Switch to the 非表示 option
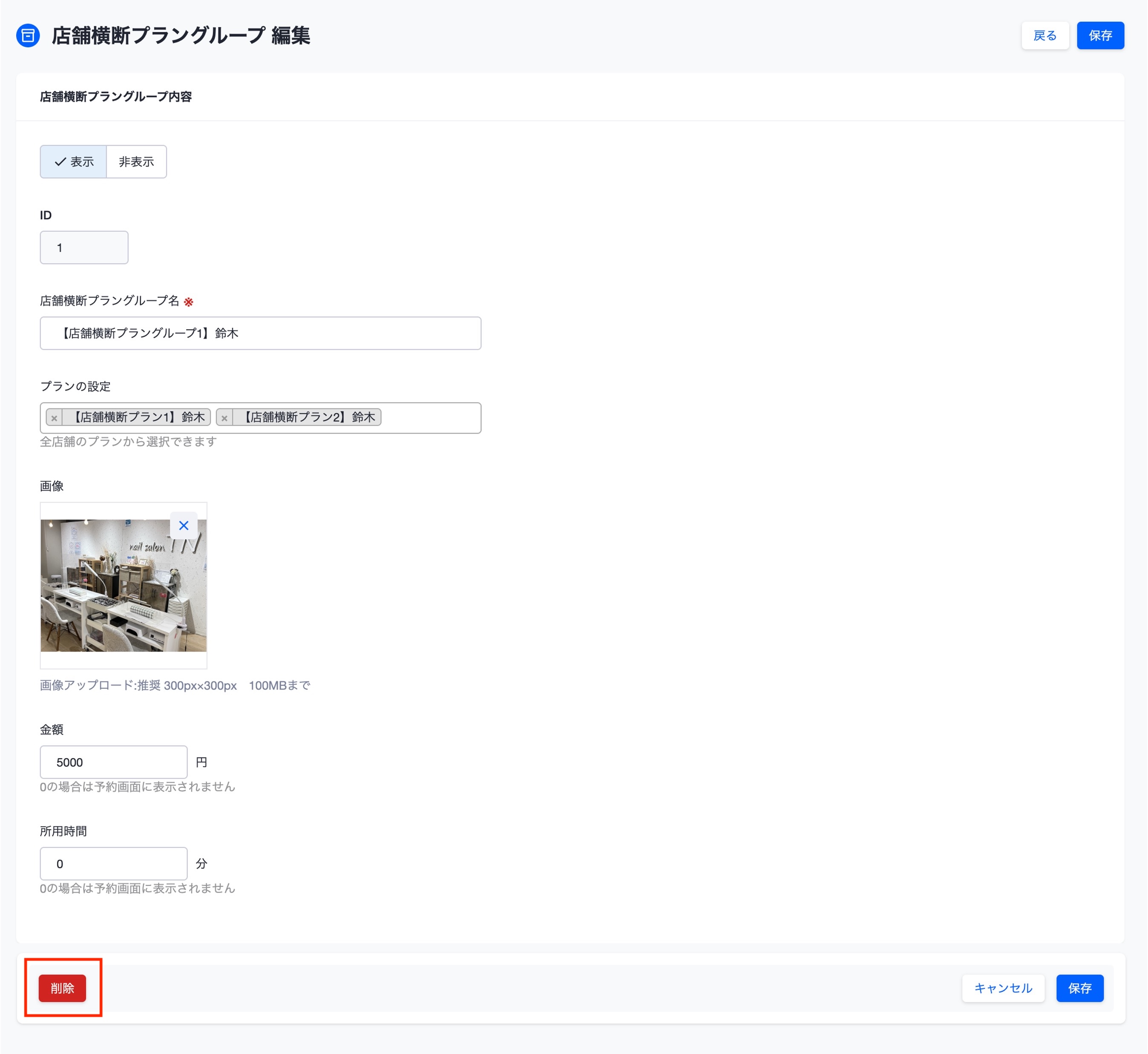 (x=136, y=162)
